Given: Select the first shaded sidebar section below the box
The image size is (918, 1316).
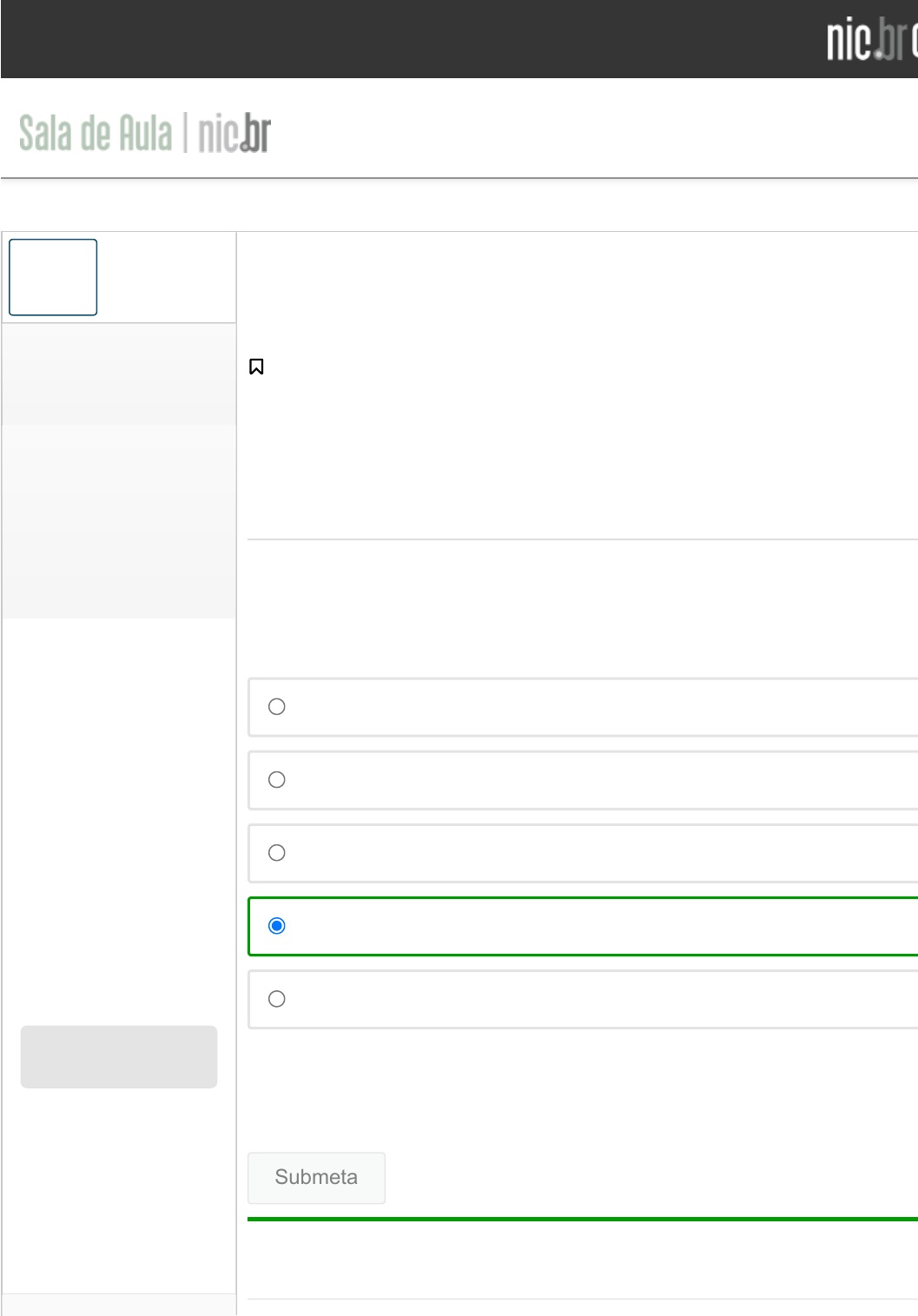Looking at the screenshot, I should click(x=119, y=374).
